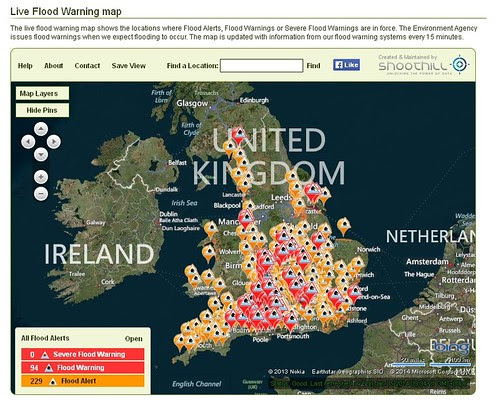Focus the Find a Location text box

[x=262, y=66]
